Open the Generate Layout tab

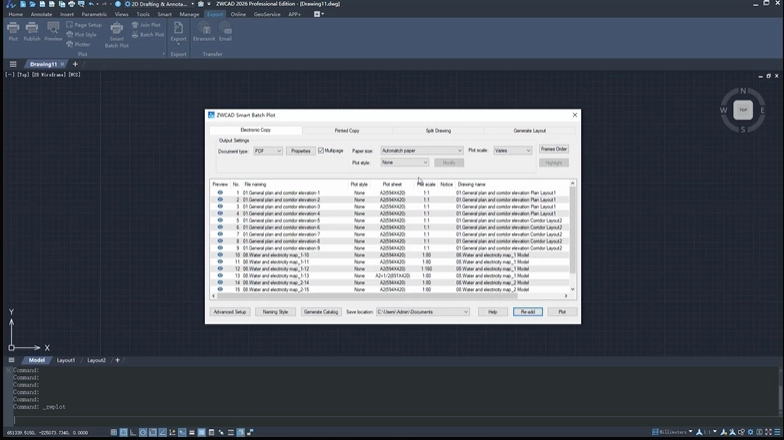coord(530,130)
